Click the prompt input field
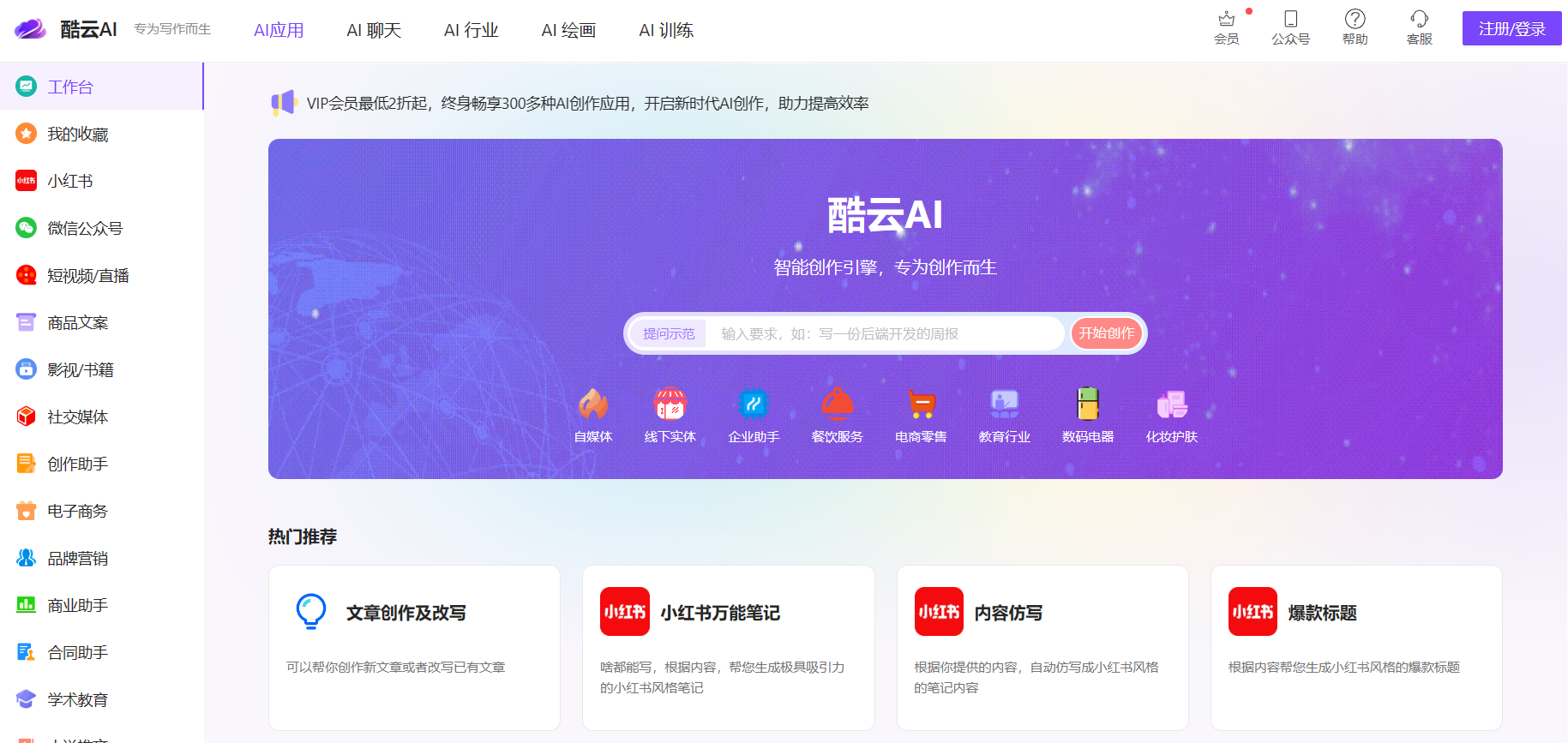 pyautogui.click(x=883, y=333)
